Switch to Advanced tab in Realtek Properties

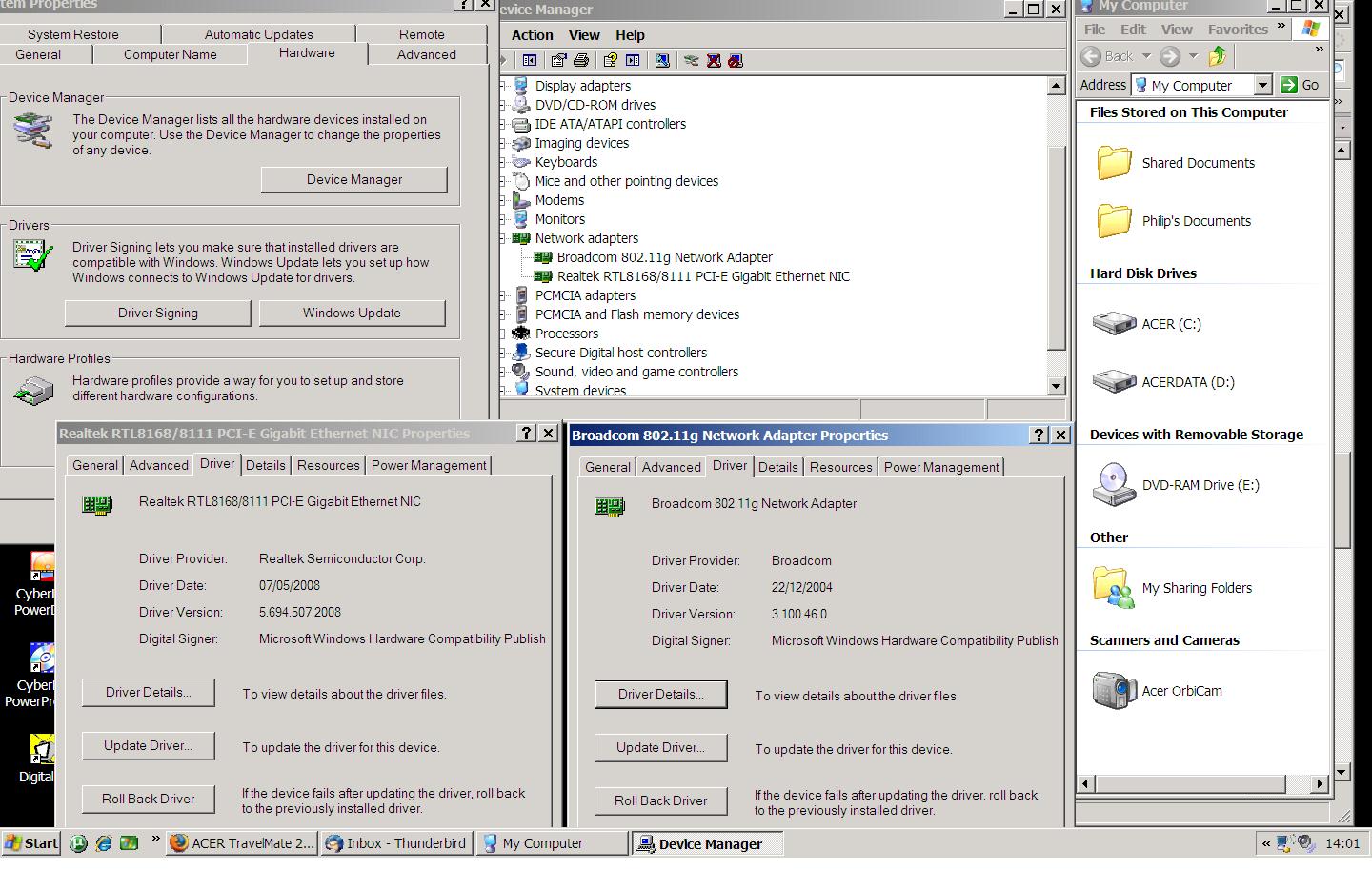(159, 465)
